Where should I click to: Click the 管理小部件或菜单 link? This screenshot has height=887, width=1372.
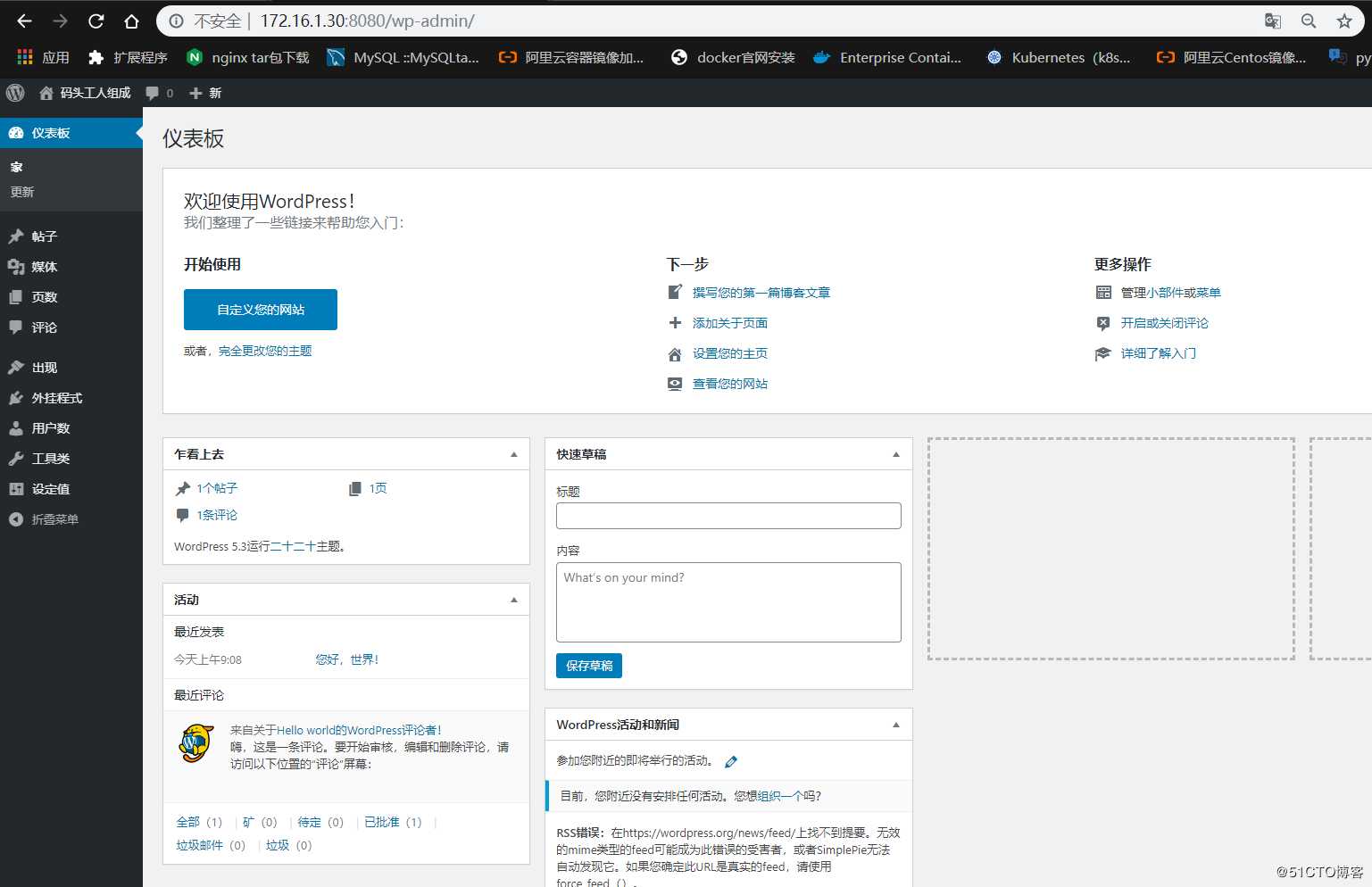tap(1171, 293)
